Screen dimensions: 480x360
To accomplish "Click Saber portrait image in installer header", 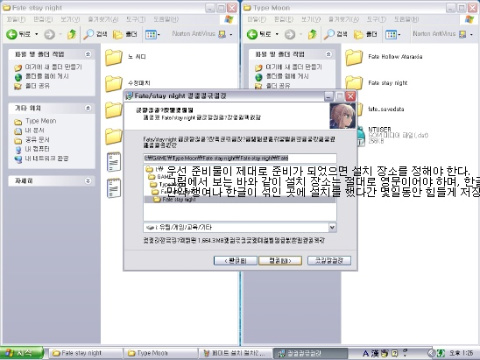I will coord(342,116).
